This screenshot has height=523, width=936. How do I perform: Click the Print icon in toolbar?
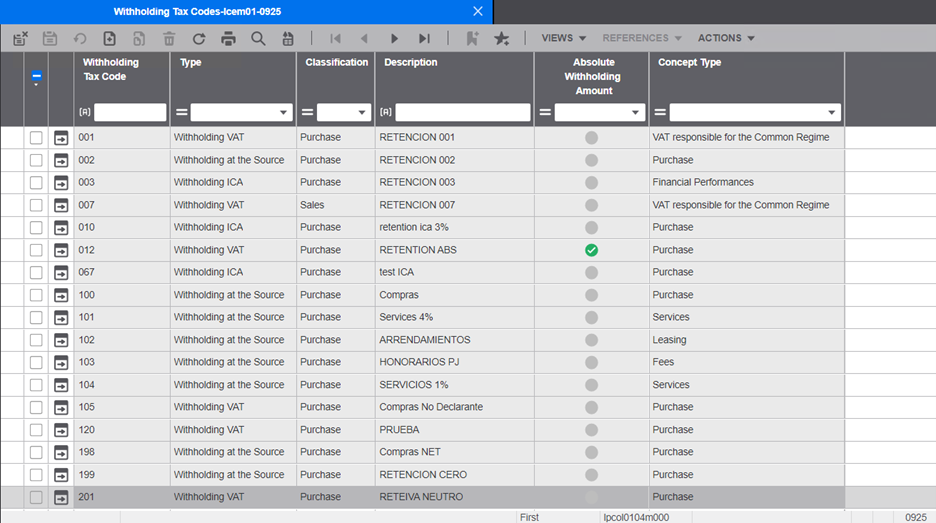click(228, 38)
